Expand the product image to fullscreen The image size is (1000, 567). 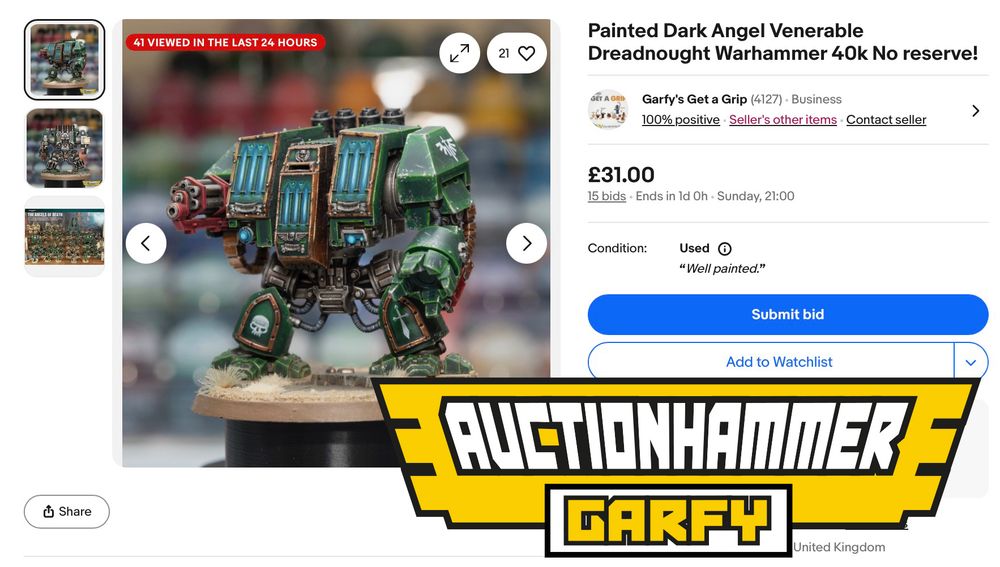pos(459,54)
